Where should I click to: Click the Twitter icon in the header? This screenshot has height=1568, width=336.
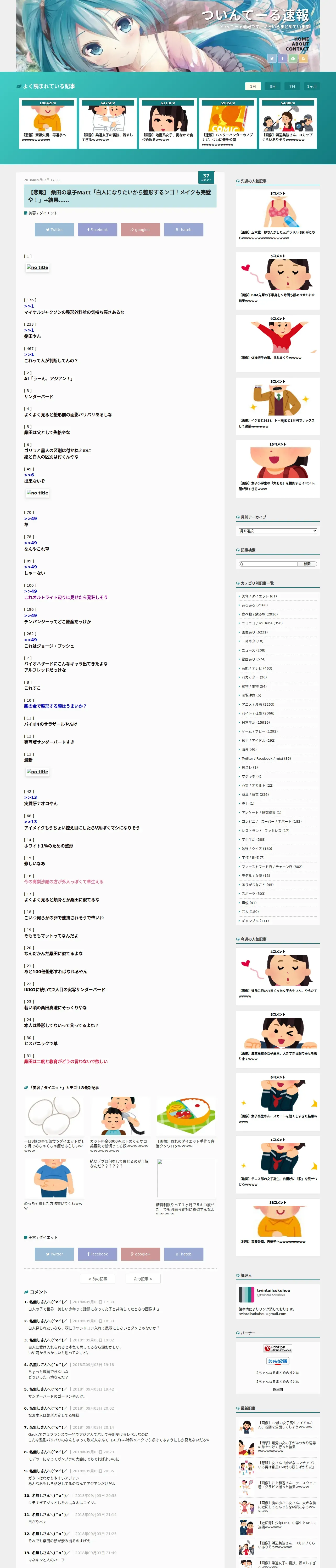[x=272, y=59]
